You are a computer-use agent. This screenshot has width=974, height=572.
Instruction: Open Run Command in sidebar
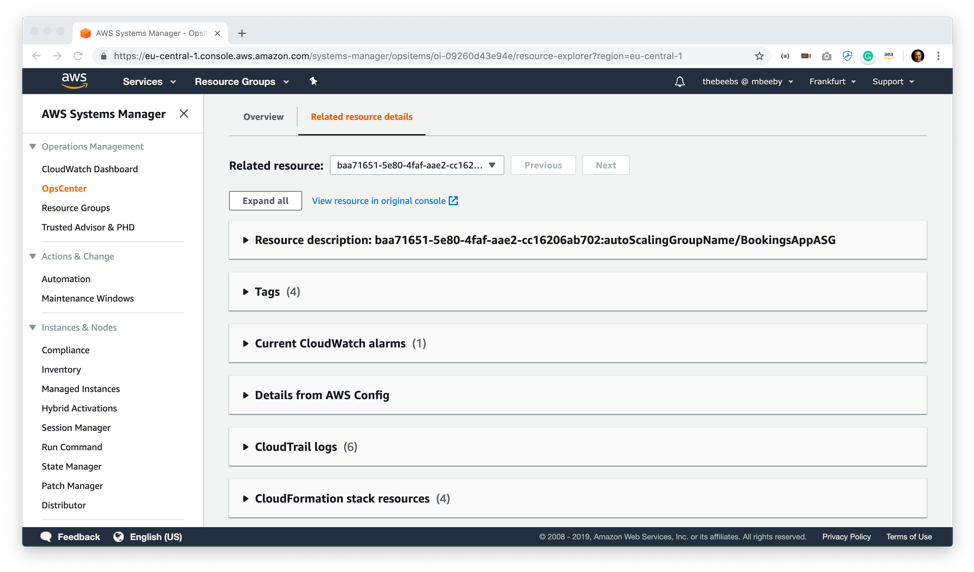(72, 447)
